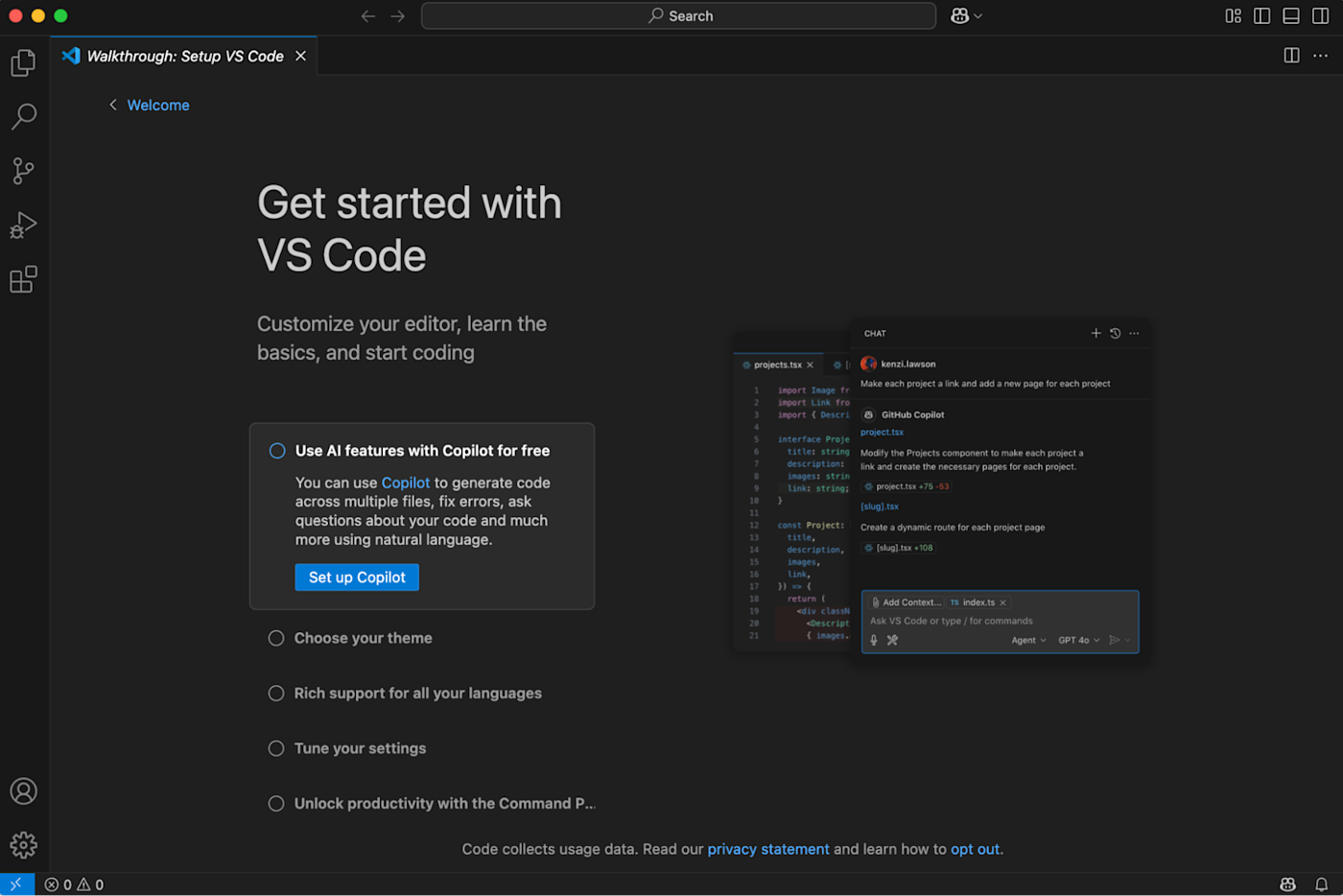Viewport: 1343px width, 896px height.
Task: Open the Accounts menu icon
Action: [x=23, y=791]
